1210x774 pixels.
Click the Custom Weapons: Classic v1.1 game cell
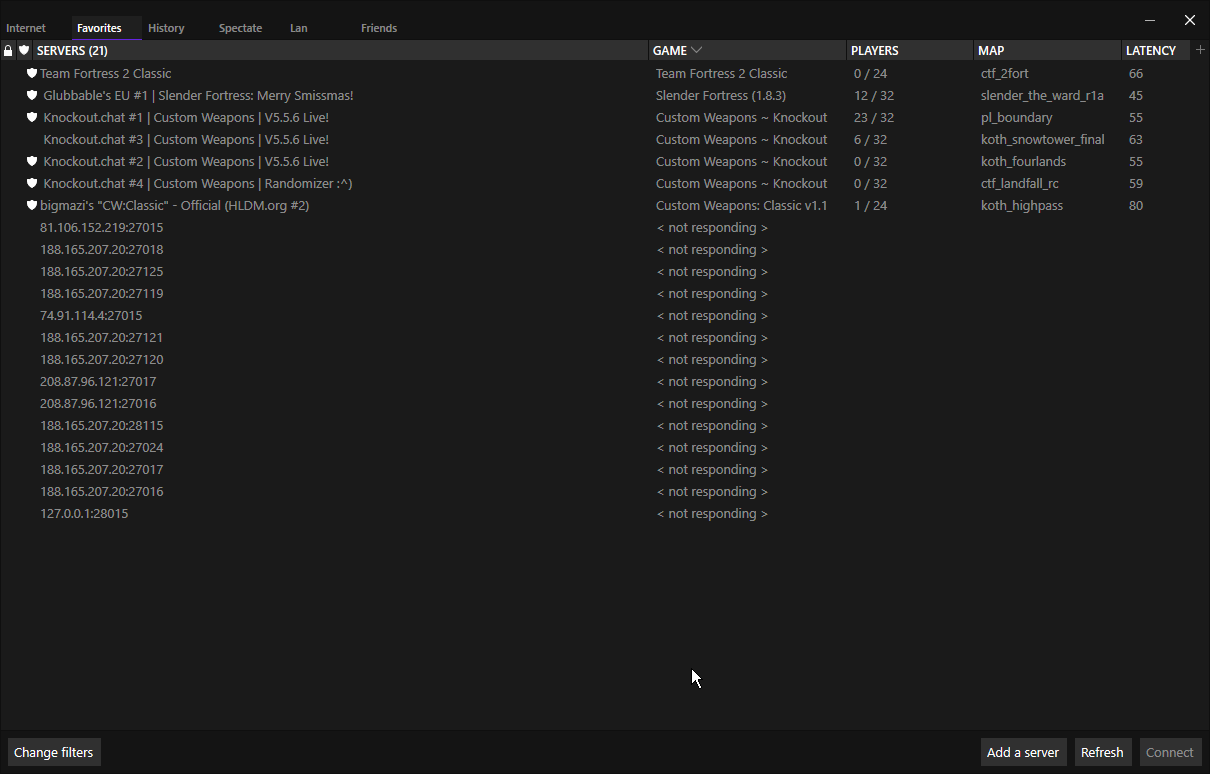[742, 205]
